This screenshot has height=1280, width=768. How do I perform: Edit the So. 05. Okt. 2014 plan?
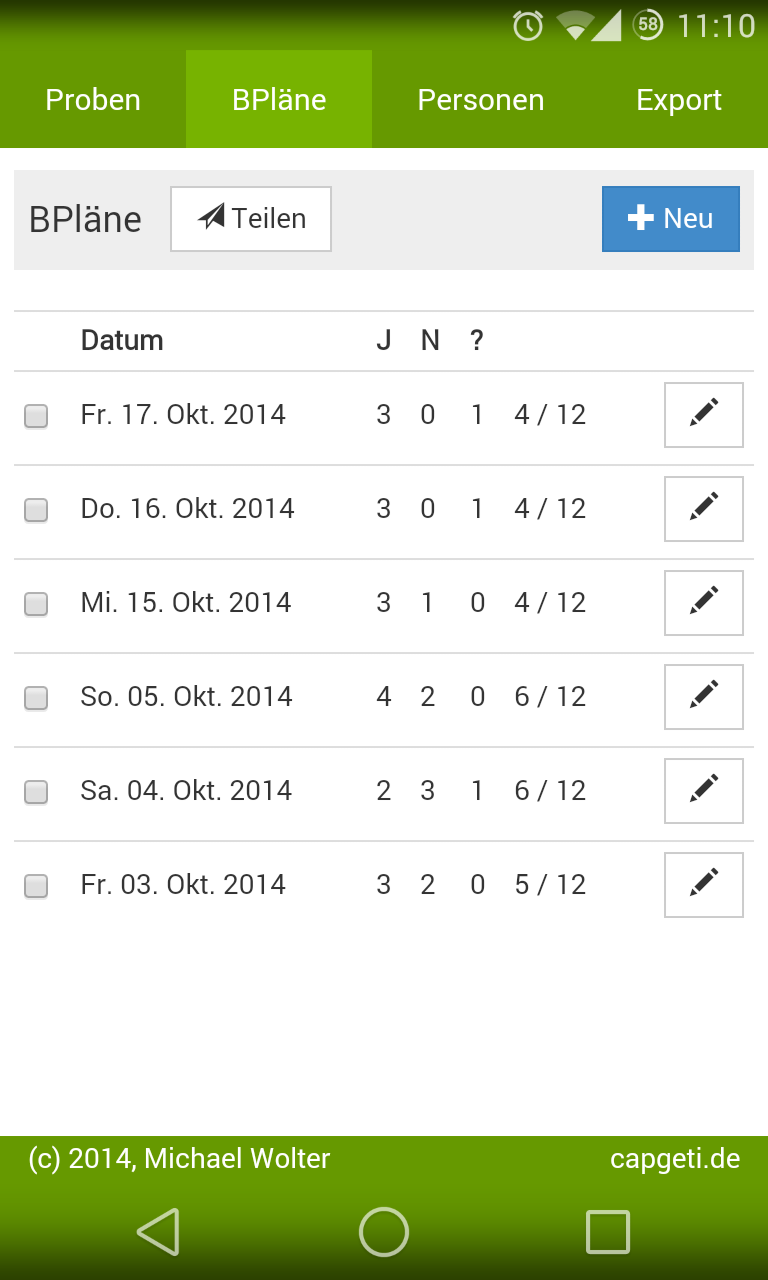coord(704,697)
